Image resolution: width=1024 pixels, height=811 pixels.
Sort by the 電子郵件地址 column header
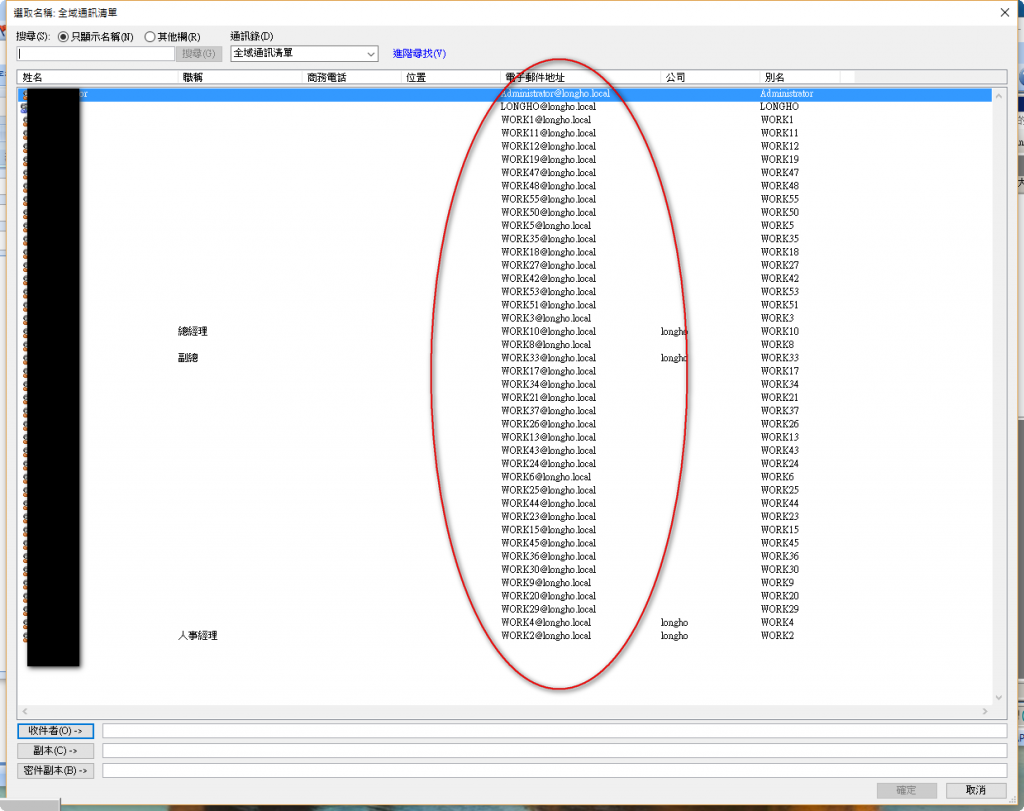click(x=581, y=77)
